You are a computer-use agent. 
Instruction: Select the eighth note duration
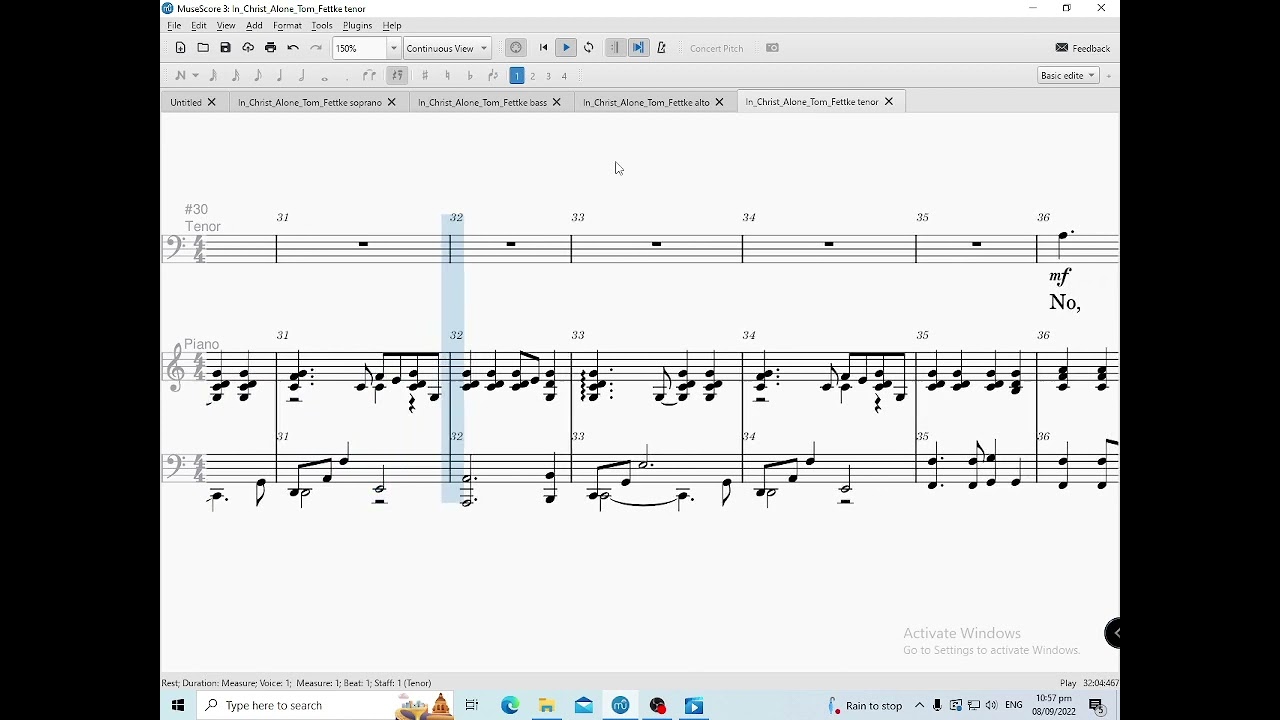(258, 75)
